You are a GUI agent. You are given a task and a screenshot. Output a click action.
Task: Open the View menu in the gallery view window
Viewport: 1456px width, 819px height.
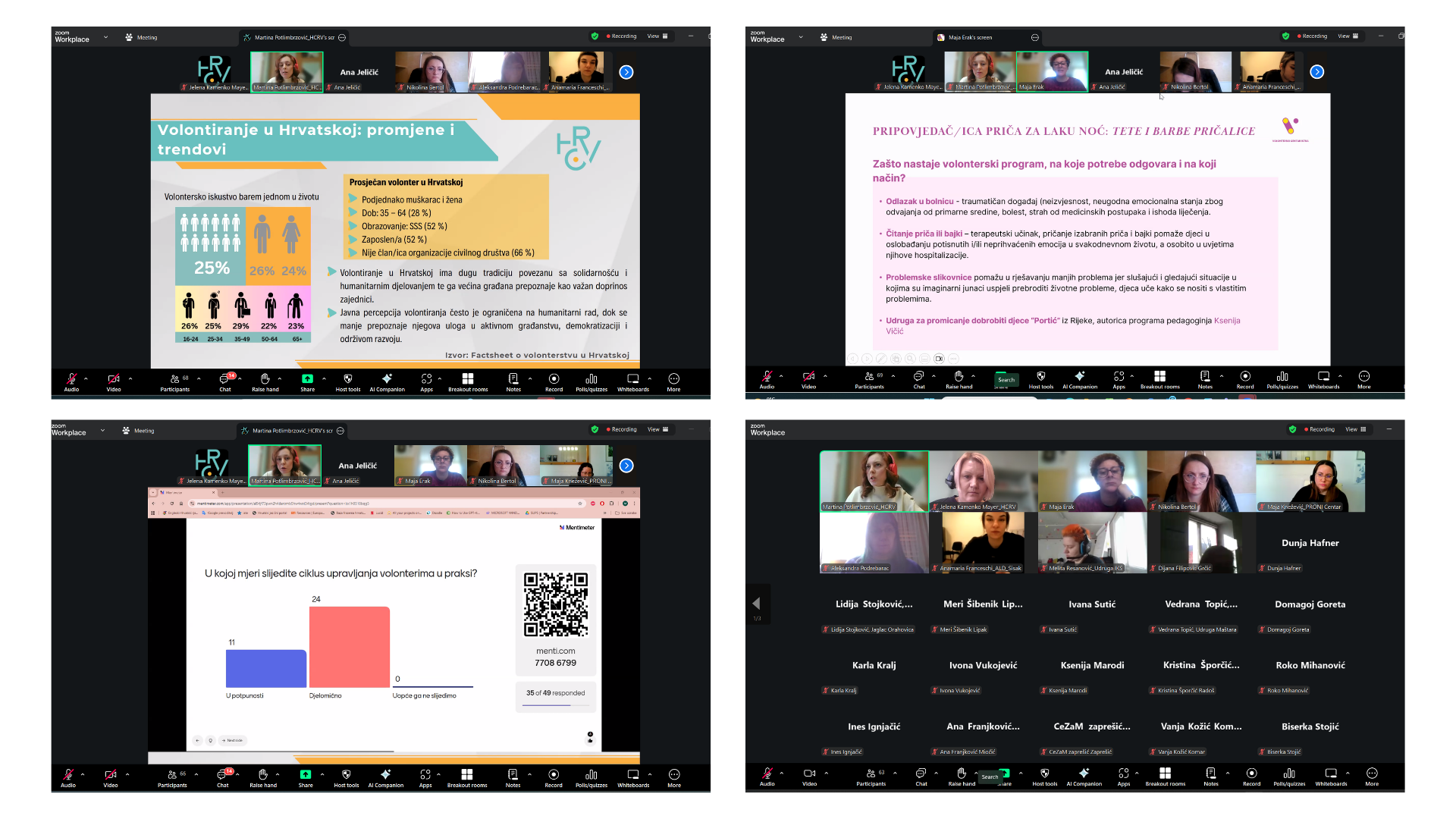(x=1355, y=429)
